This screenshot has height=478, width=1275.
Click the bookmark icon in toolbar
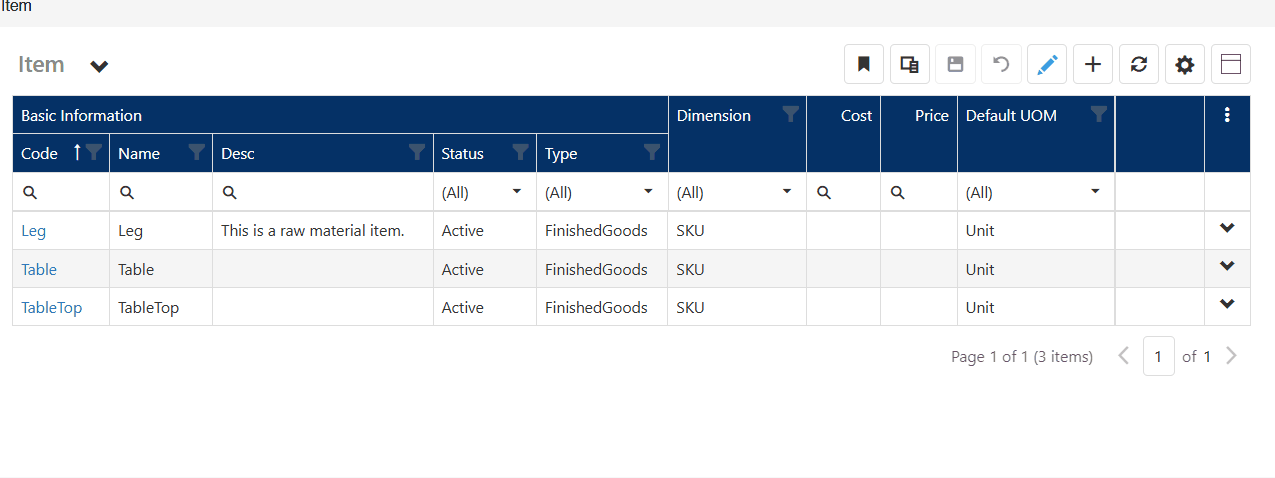click(863, 65)
